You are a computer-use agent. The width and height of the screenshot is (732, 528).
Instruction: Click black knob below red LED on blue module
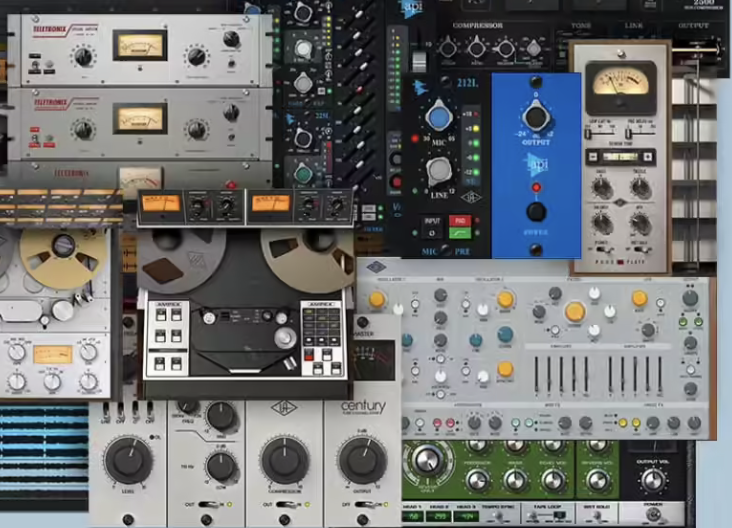[x=536, y=212]
